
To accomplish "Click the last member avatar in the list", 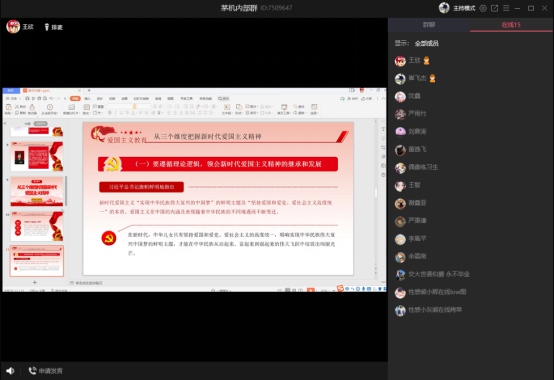I will (x=400, y=310).
